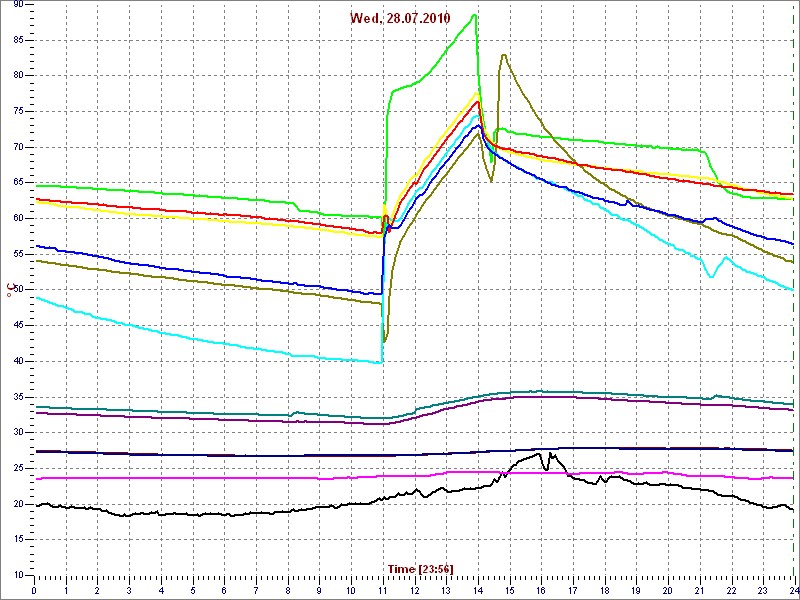Select the 60 temperature axis label
Viewport: 800px width, 600px height.
click(18, 218)
